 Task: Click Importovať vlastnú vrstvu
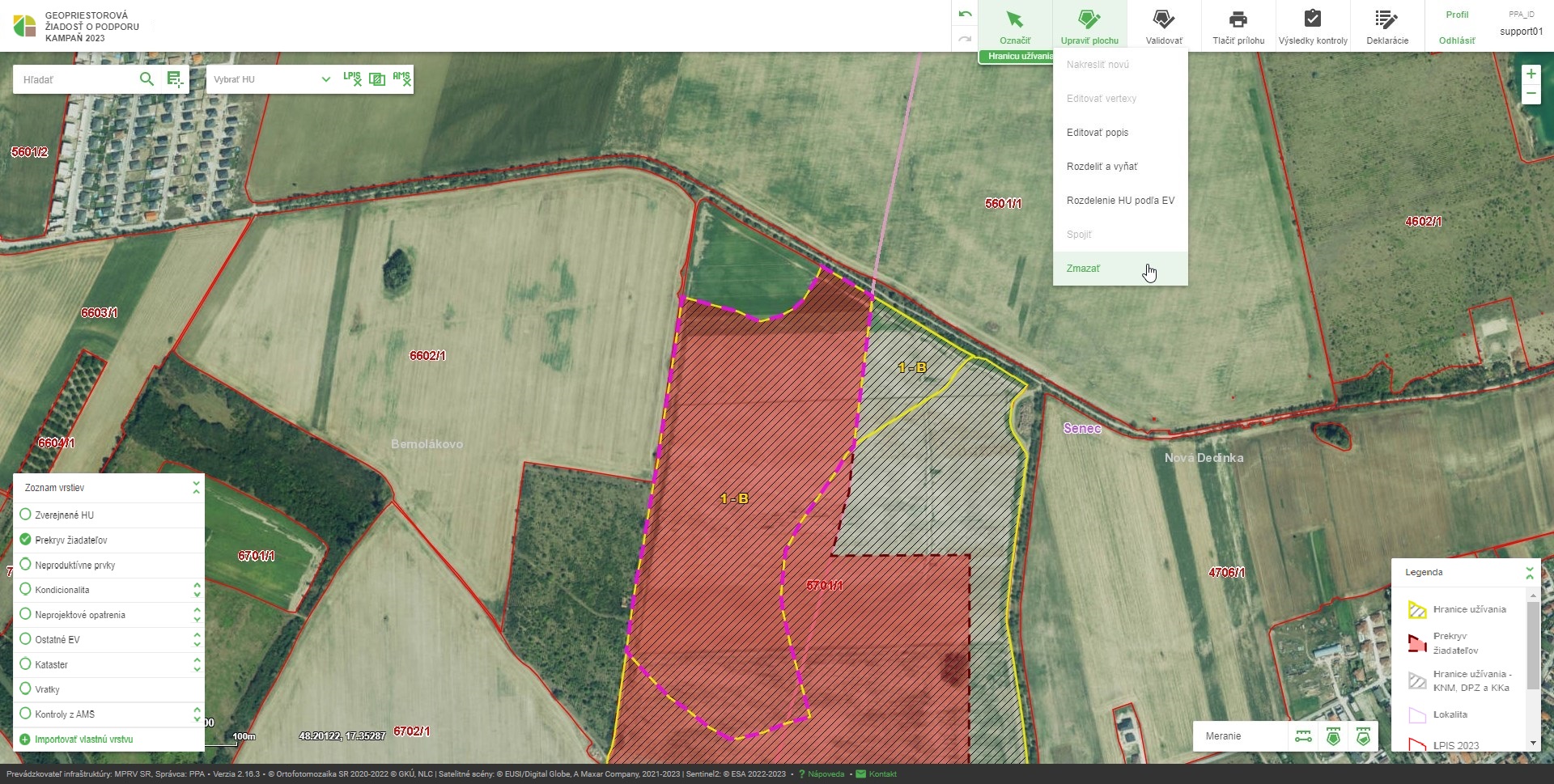[x=83, y=740]
